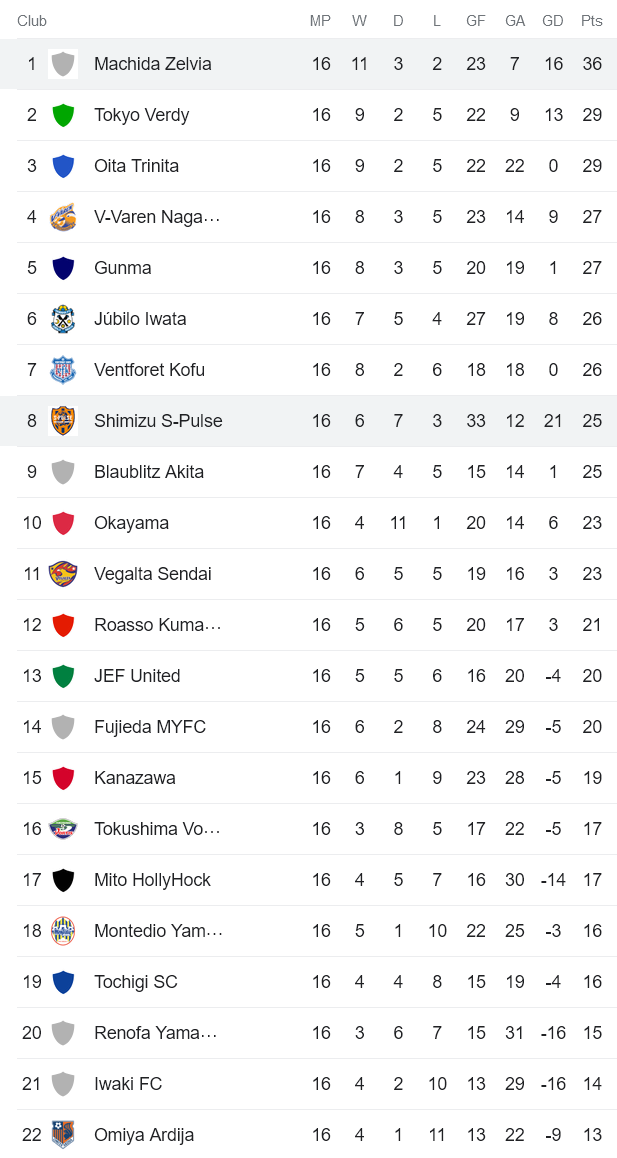The height and width of the screenshot is (1158, 617).
Task: Click the Júbilo Iwata club badge
Action: click(x=63, y=318)
